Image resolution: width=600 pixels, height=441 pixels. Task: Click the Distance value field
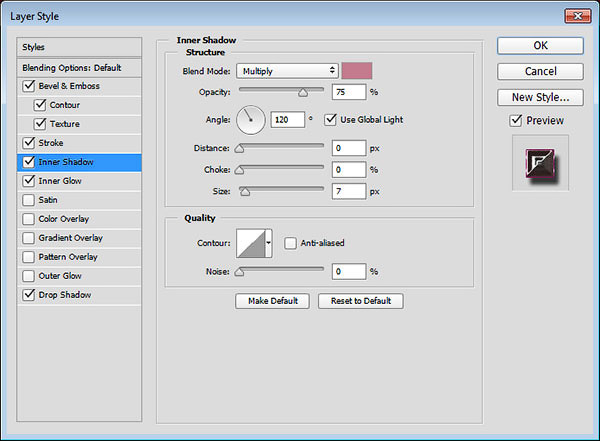[349, 148]
